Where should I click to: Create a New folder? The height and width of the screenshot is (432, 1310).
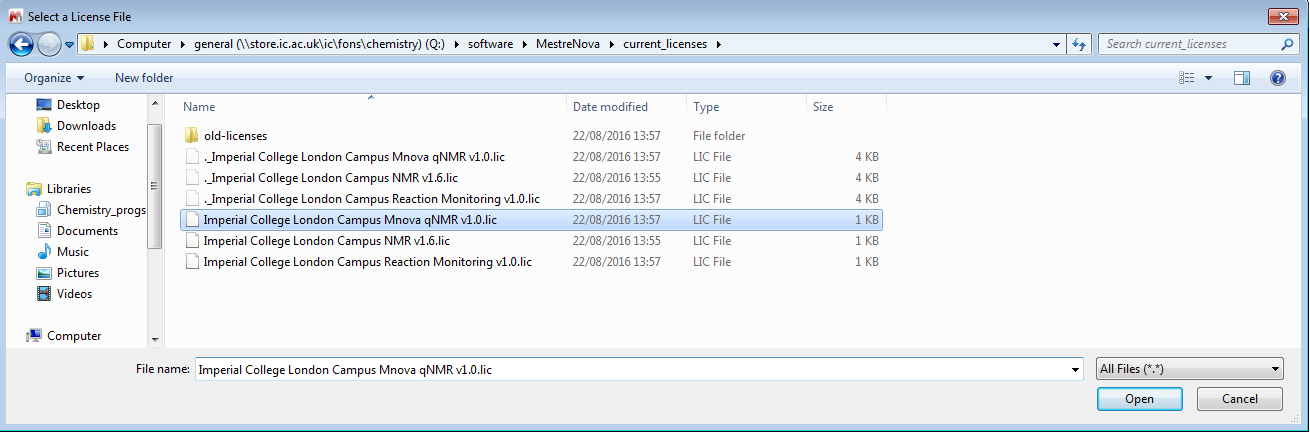(x=144, y=78)
